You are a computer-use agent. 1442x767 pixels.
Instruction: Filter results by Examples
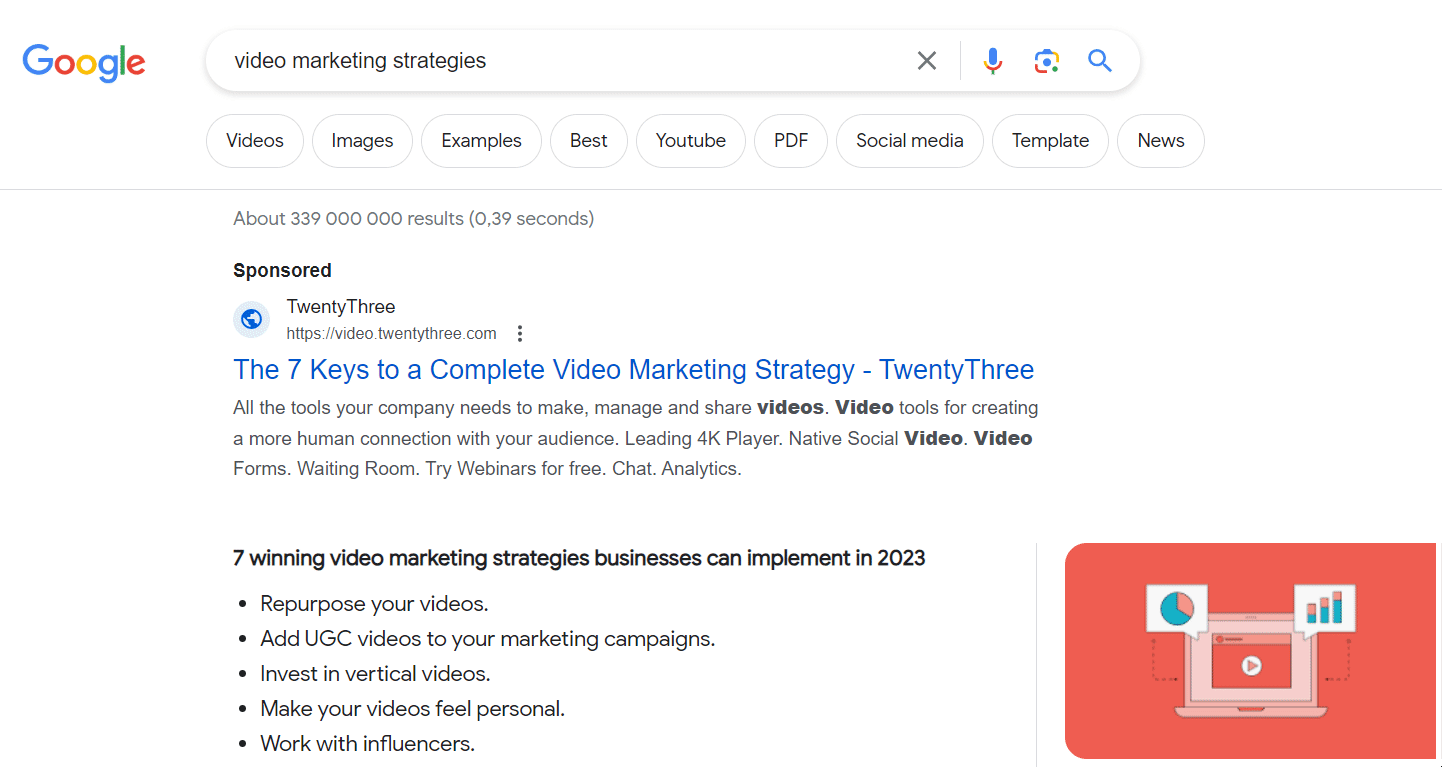click(481, 141)
